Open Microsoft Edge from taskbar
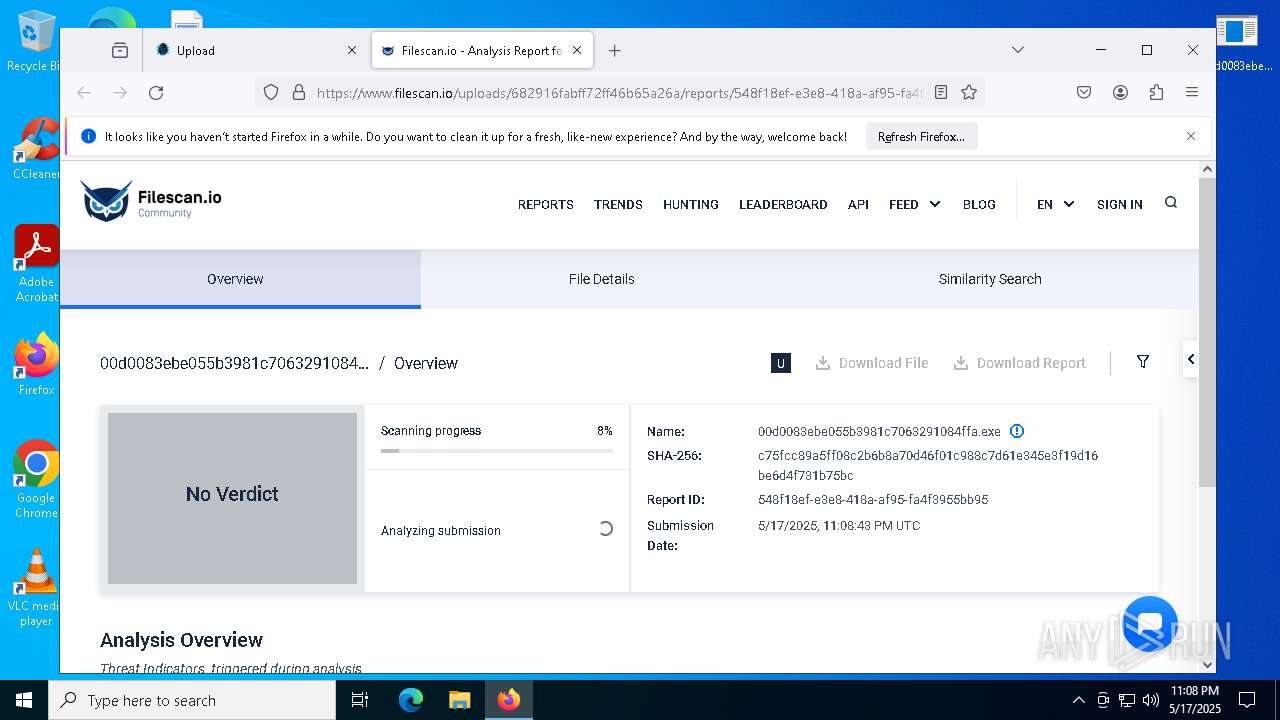Image resolution: width=1280 pixels, height=720 pixels. click(411, 700)
